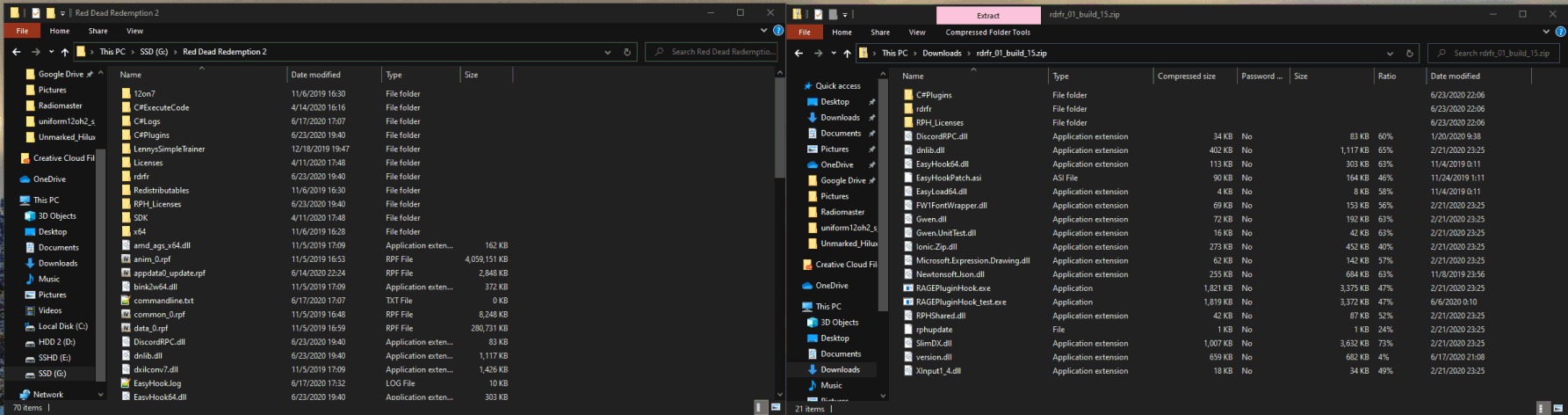Open recent locations dropdown in left window
Screen dimensions: 1568x415
(51, 52)
